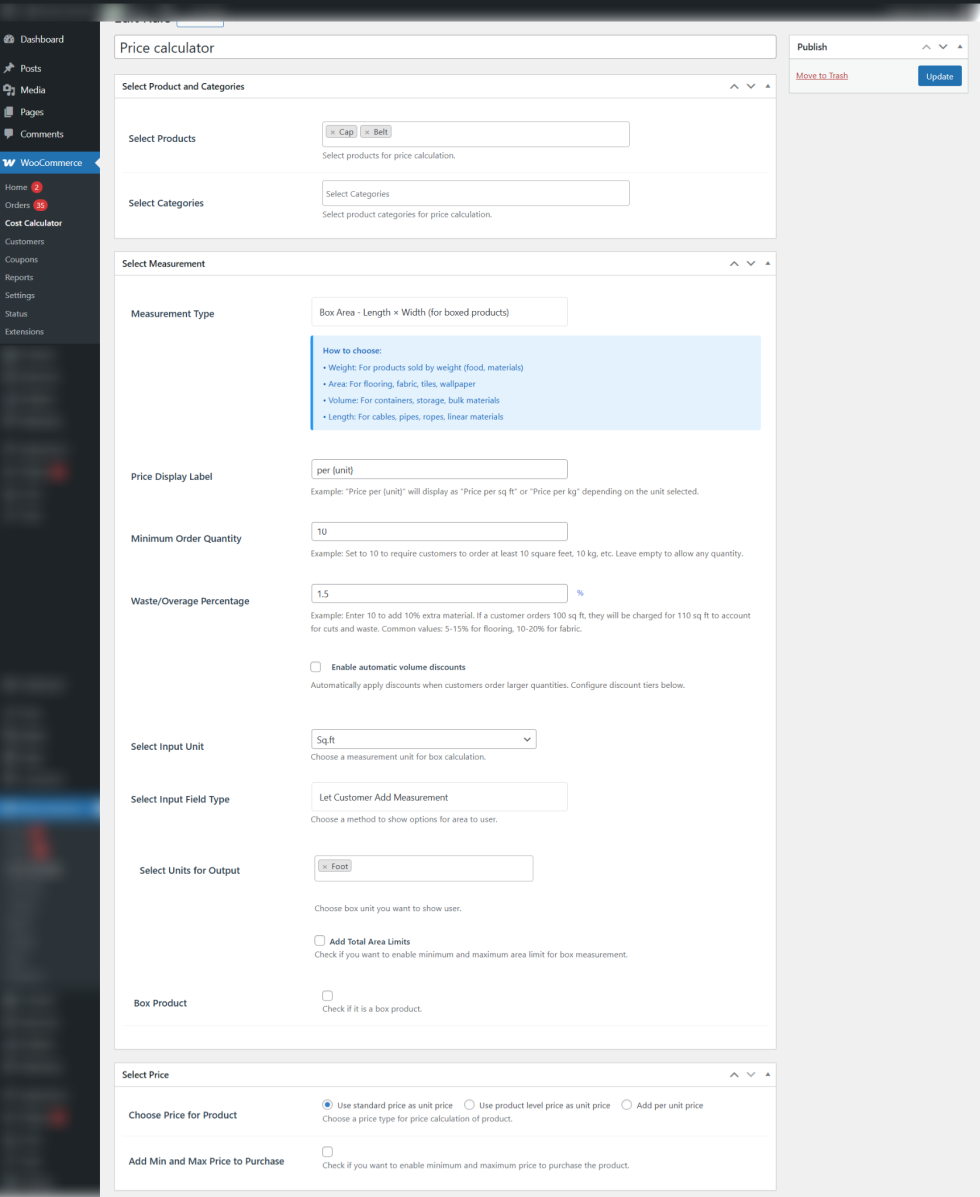Open the Select Input Unit dropdown
980x1197 pixels.
click(423, 739)
